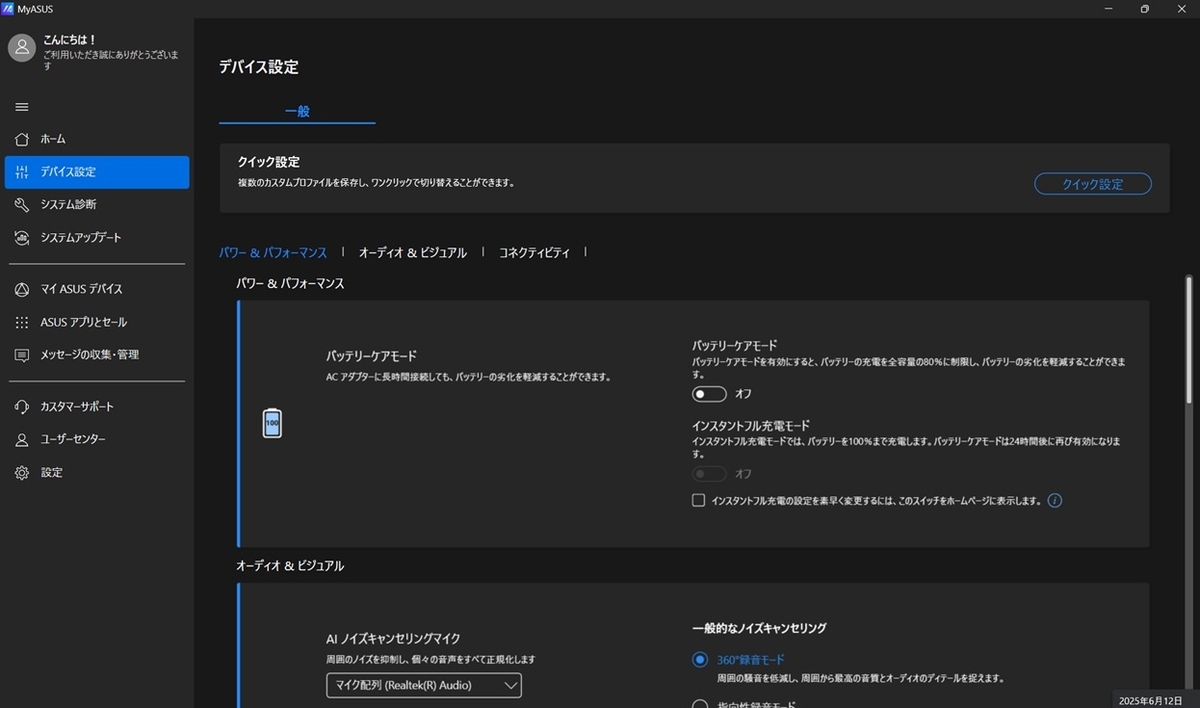Open メッセージの収集・管理 in sidebar

pos(97,355)
